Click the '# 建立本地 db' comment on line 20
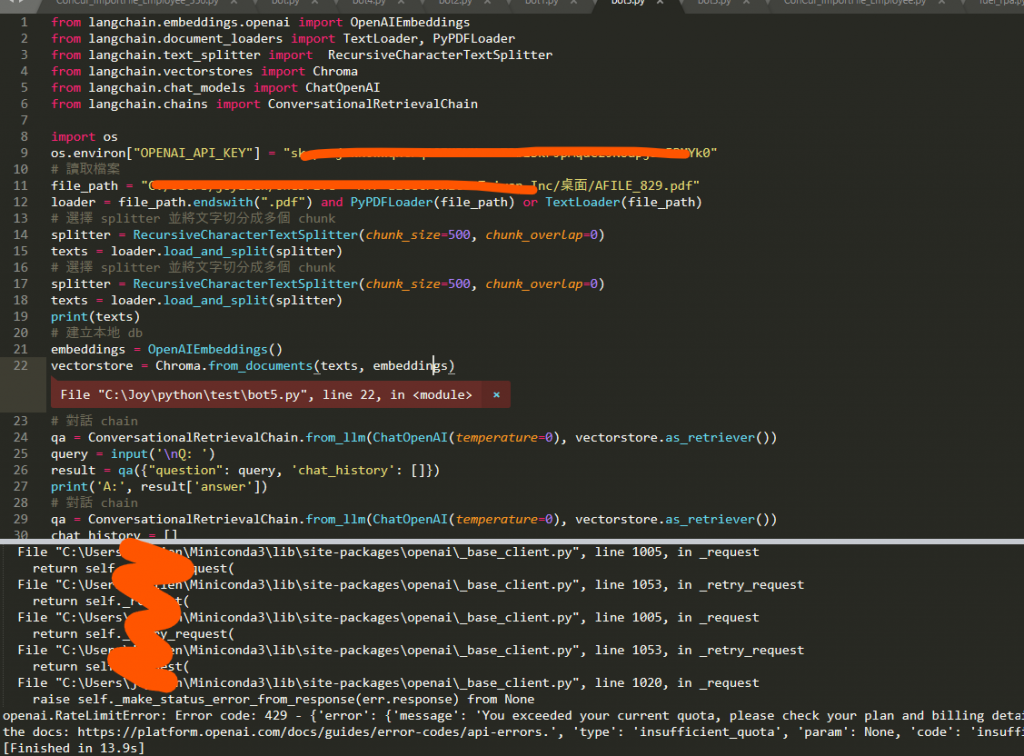 pyautogui.click(x=97, y=333)
